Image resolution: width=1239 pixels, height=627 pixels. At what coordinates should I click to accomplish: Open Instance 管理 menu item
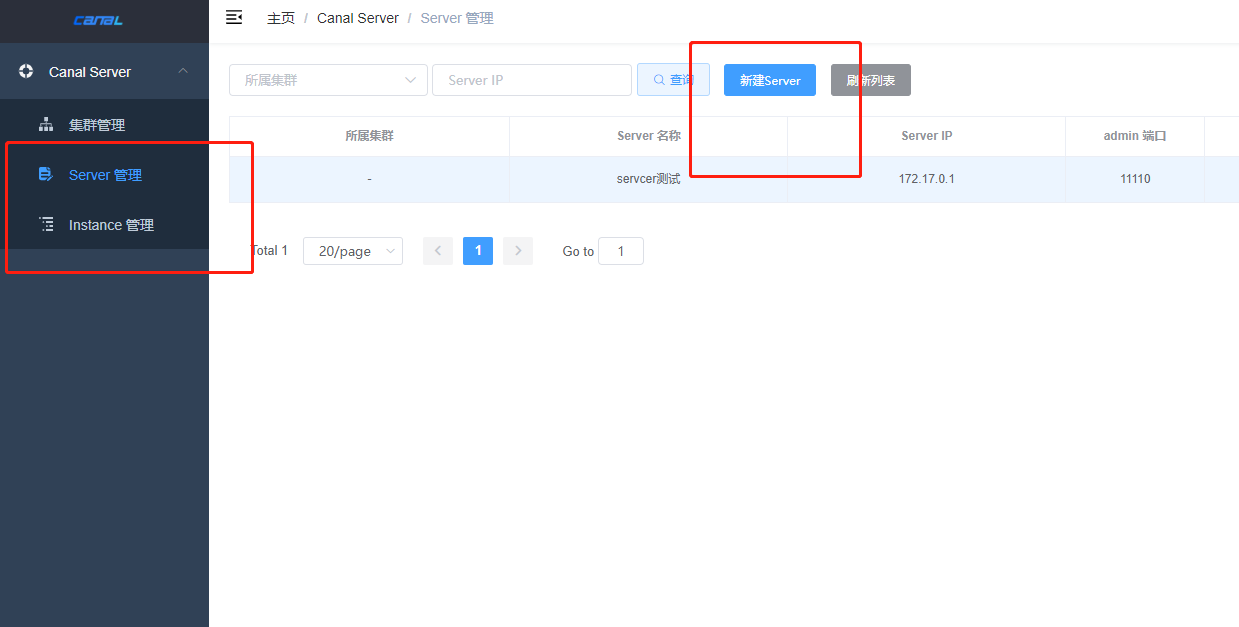(104, 225)
